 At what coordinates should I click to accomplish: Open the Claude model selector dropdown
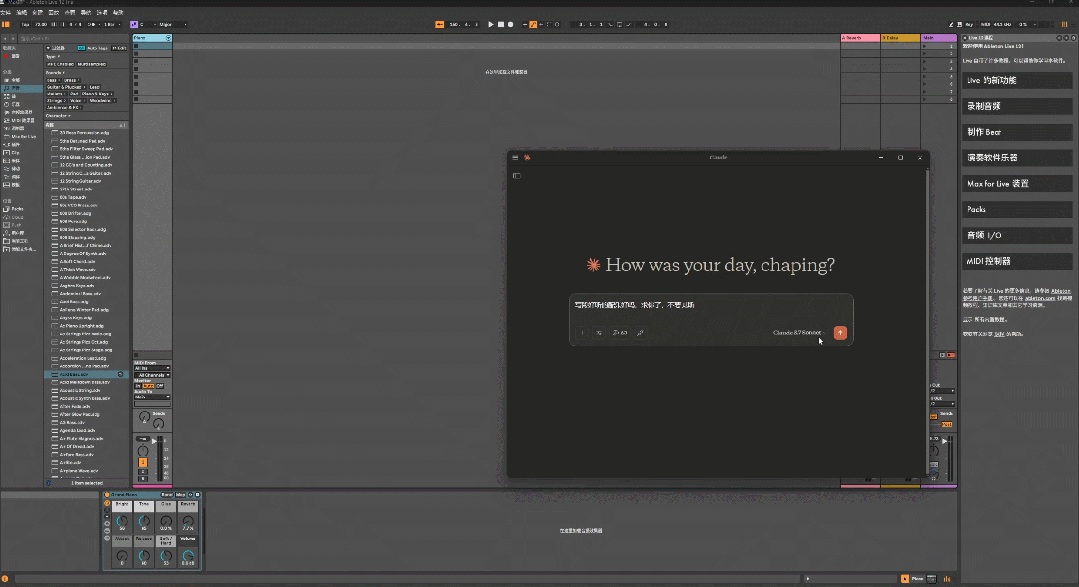pyautogui.click(x=798, y=332)
